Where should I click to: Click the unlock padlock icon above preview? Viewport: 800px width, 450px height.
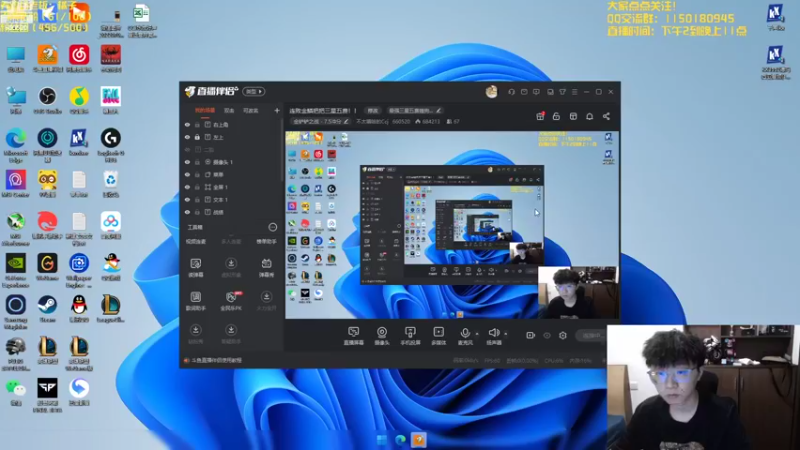point(556,116)
